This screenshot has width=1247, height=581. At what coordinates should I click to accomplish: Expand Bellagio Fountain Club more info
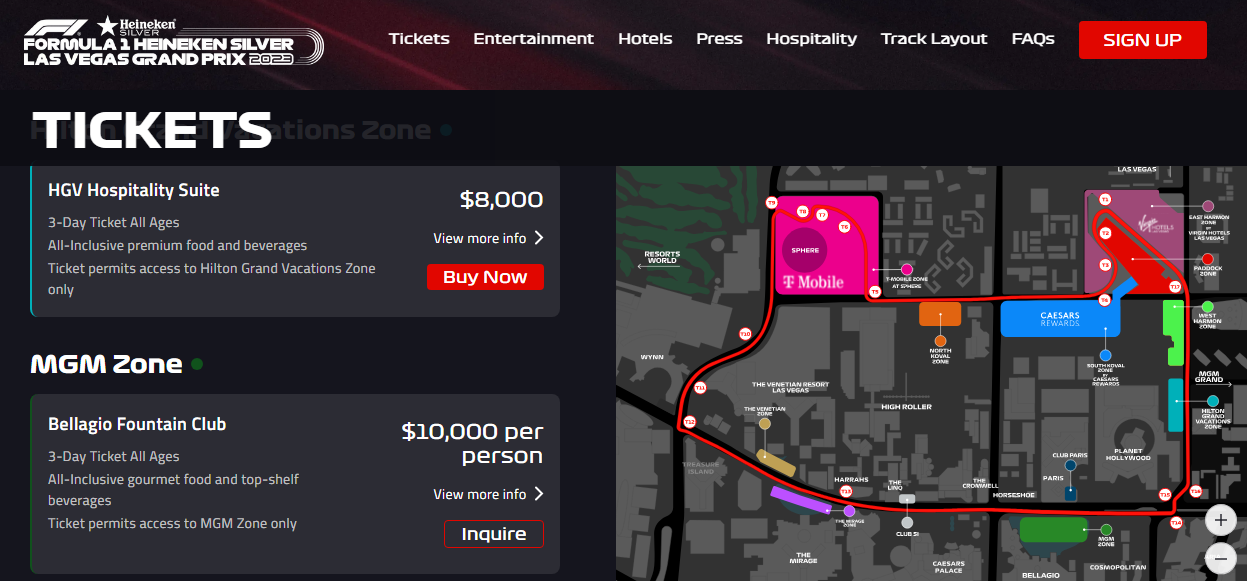point(488,494)
